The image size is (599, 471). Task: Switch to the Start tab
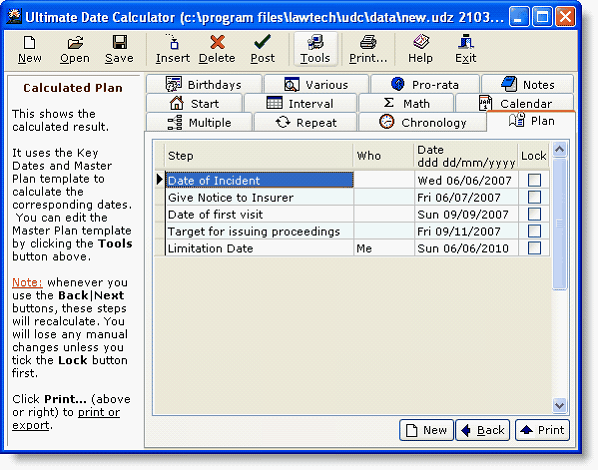pyautogui.click(x=194, y=103)
